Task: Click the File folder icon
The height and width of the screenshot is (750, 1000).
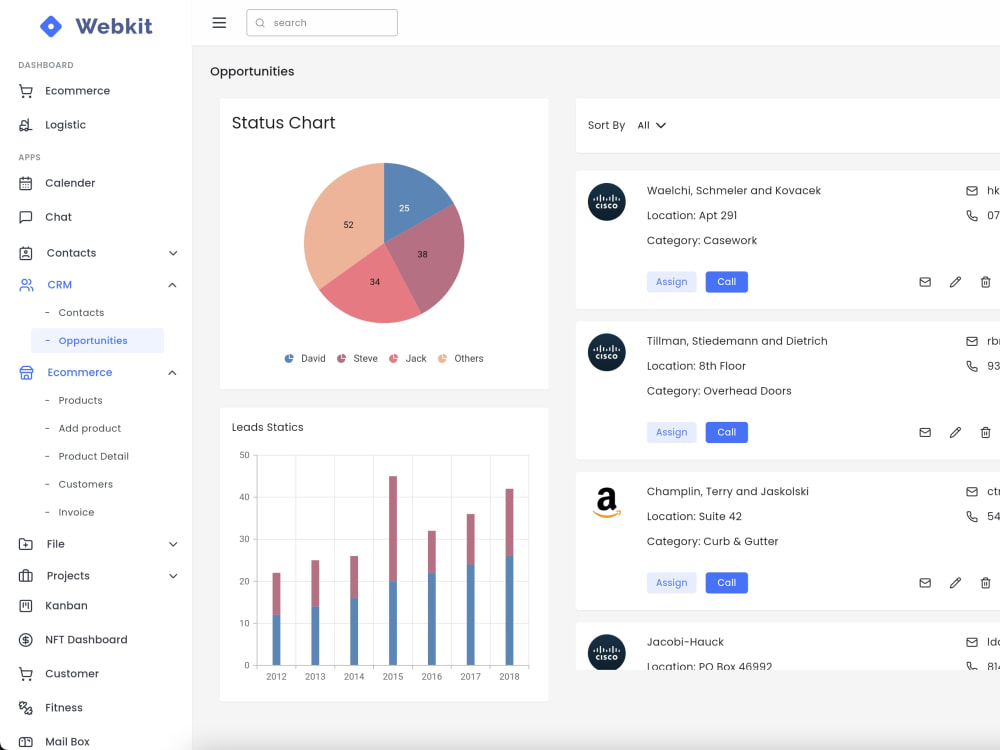Action: click(26, 544)
